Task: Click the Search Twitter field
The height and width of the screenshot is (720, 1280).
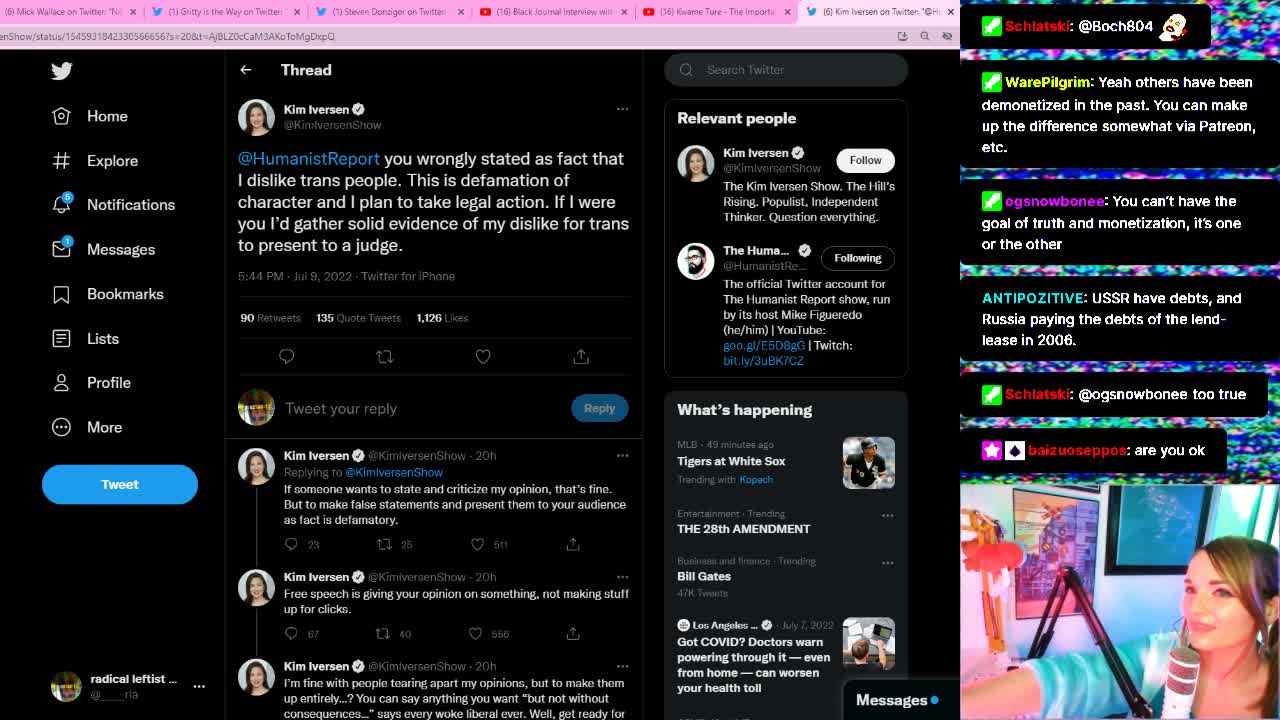Action: pyautogui.click(x=786, y=69)
